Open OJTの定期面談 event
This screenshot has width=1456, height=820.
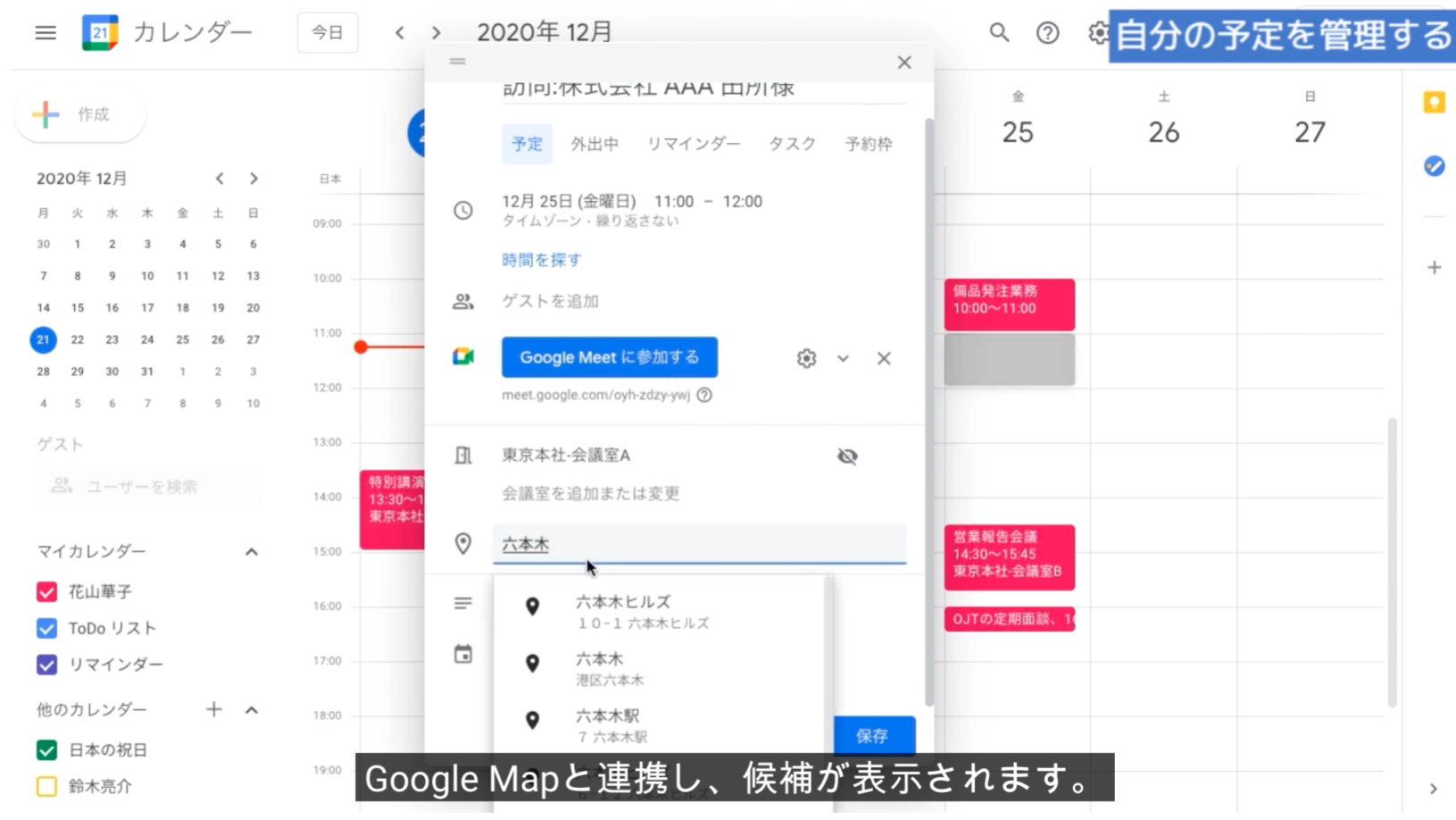(1010, 619)
